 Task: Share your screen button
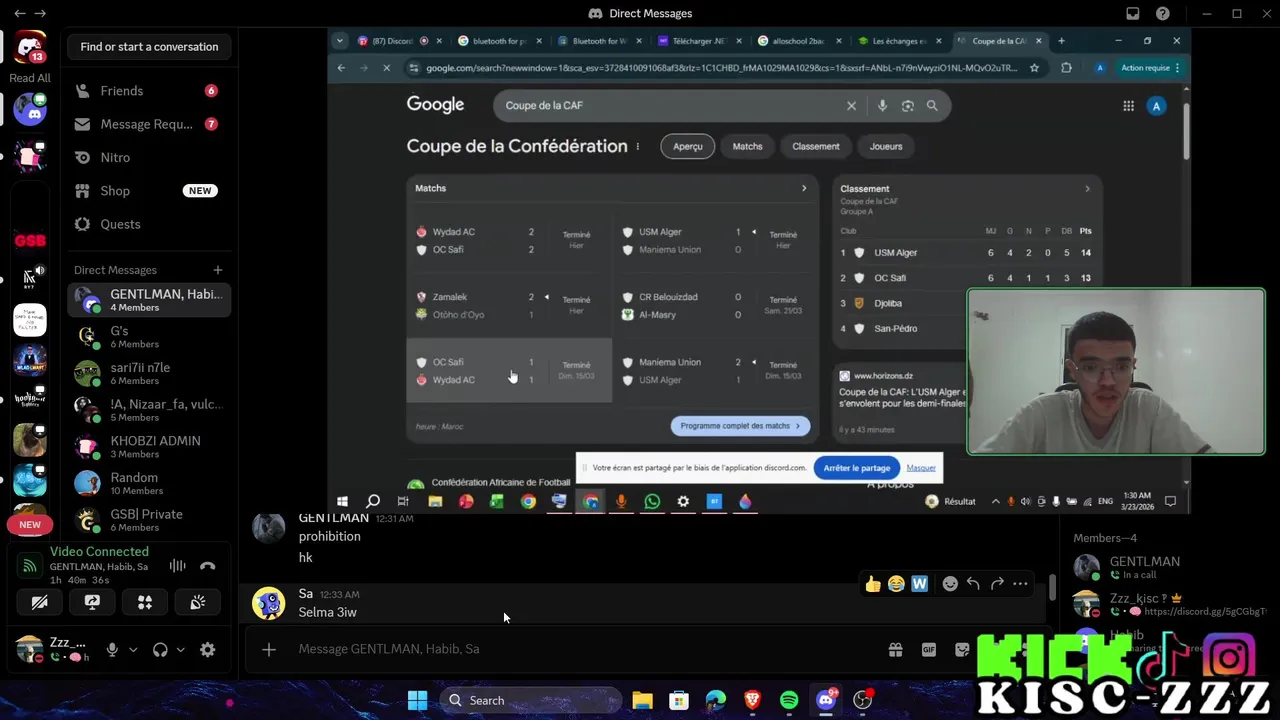click(x=92, y=602)
